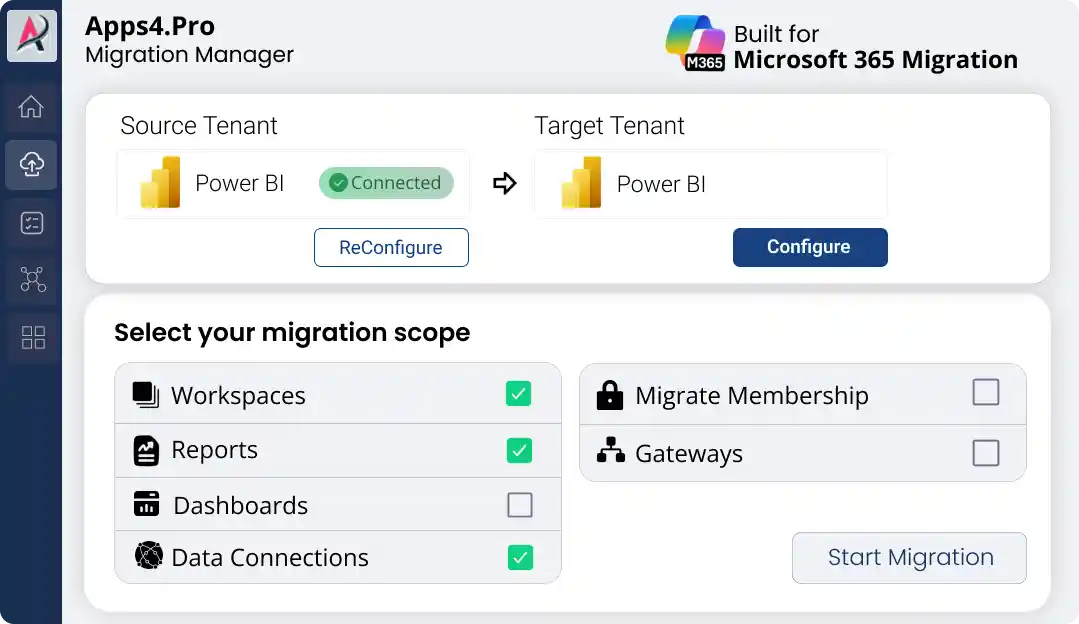Click the Configure button for target tenant
The image size is (1079, 624).
tap(810, 247)
